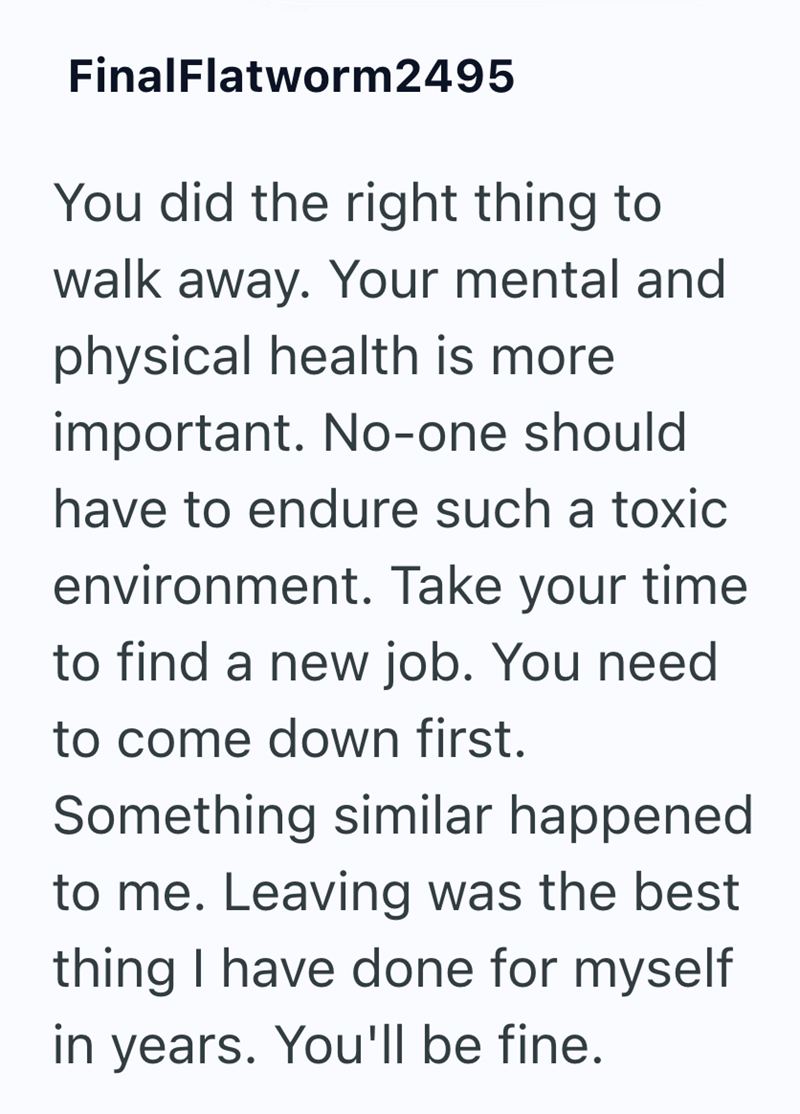
Task: Open the FinalFlatworm2495 user profile
Action: point(291,76)
